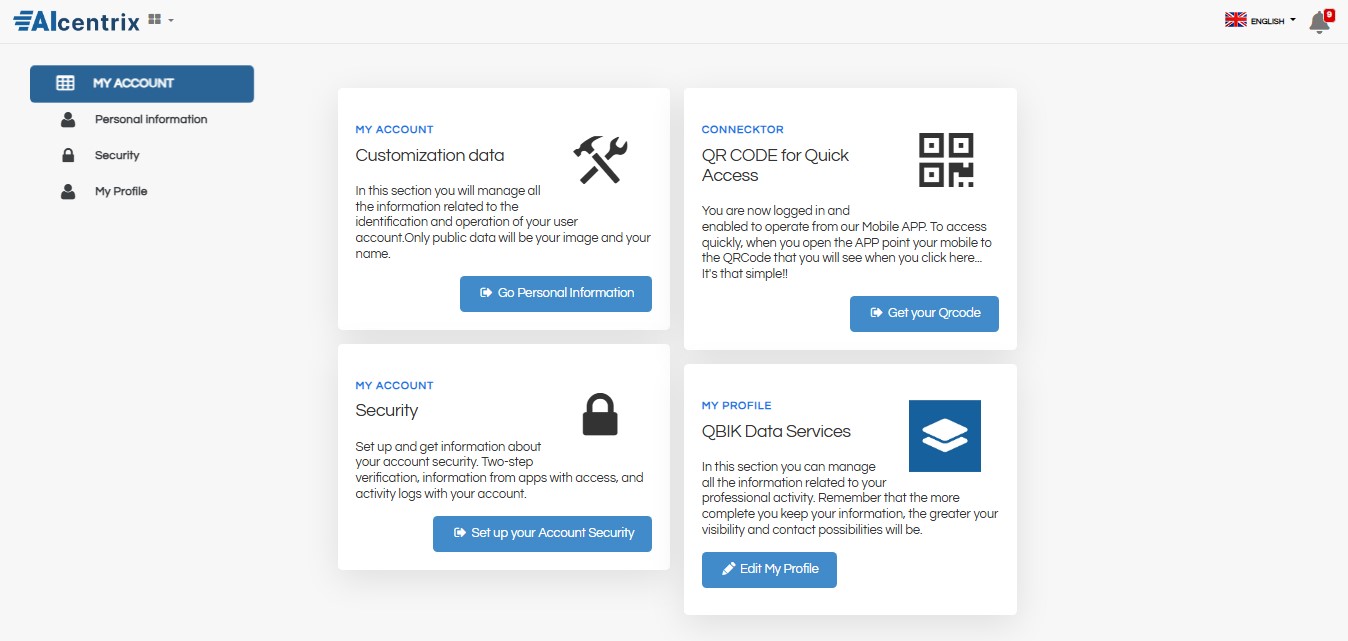1348x641 pixels.
Task: Click the UK flag icon
Action: click(x=1235, y=20)
